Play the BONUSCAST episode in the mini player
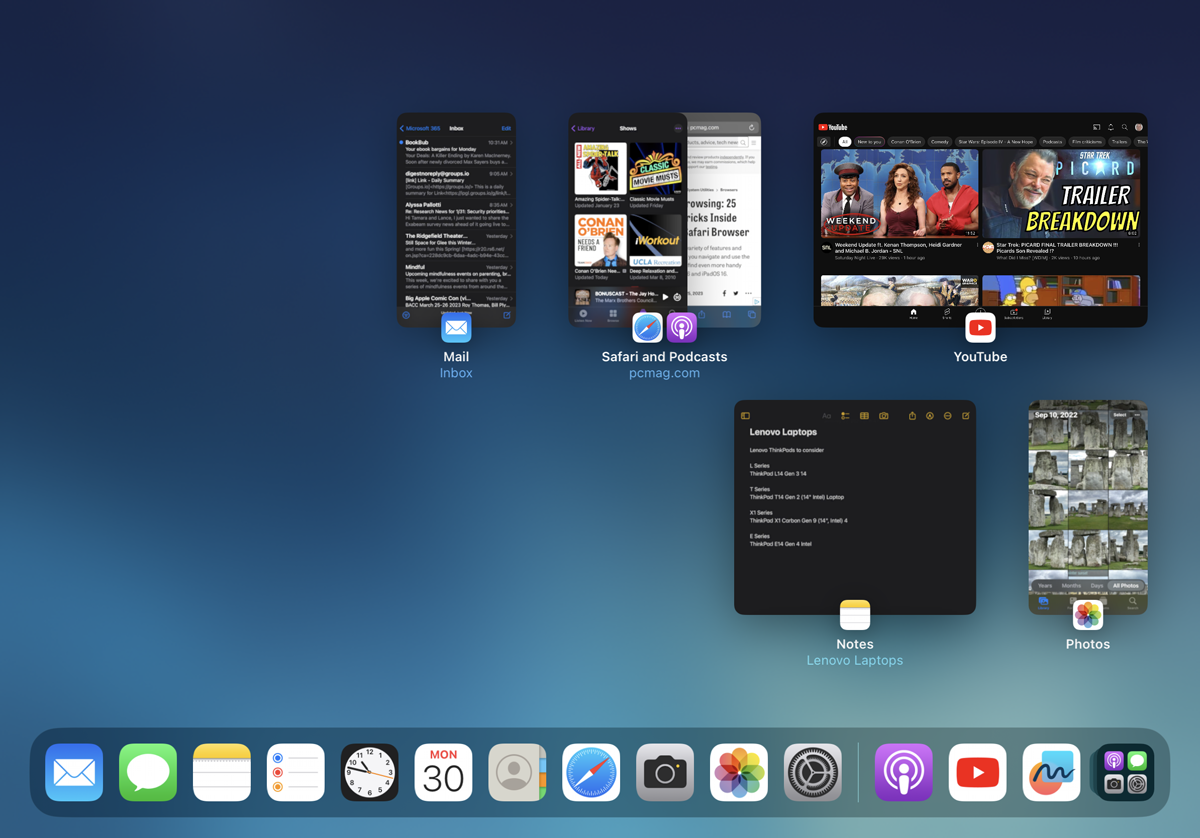 click(x=665, y=297)
